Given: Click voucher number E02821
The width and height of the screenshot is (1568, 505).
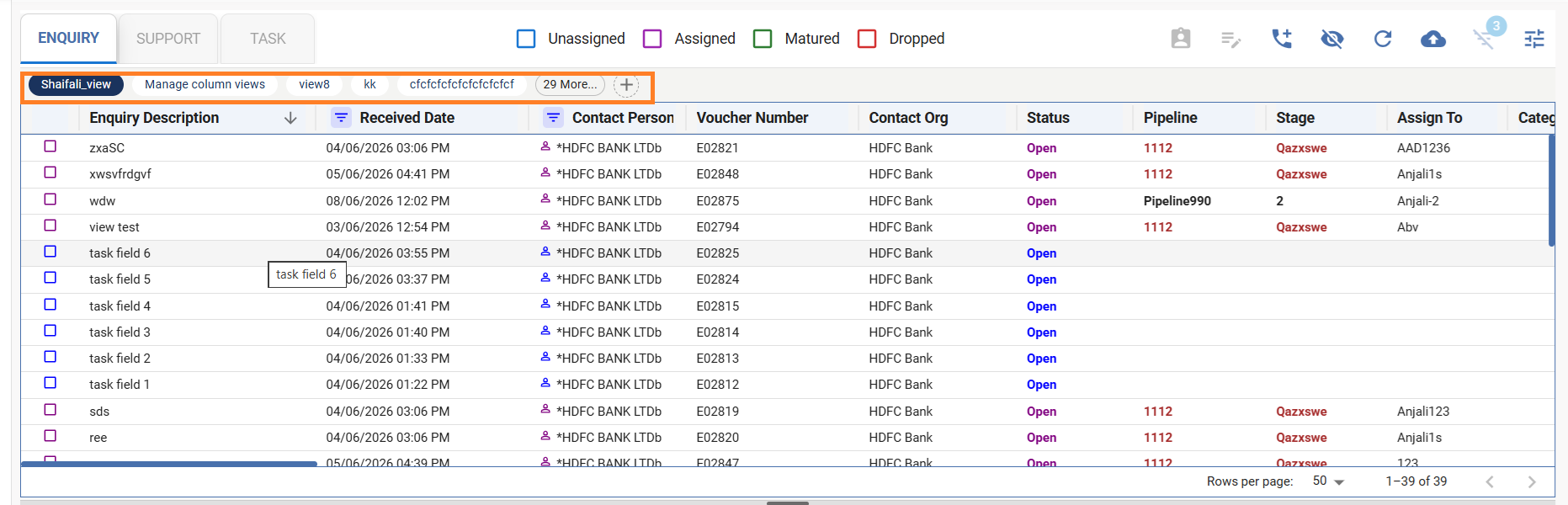Looking at the screenshot, I should point(717,148).
